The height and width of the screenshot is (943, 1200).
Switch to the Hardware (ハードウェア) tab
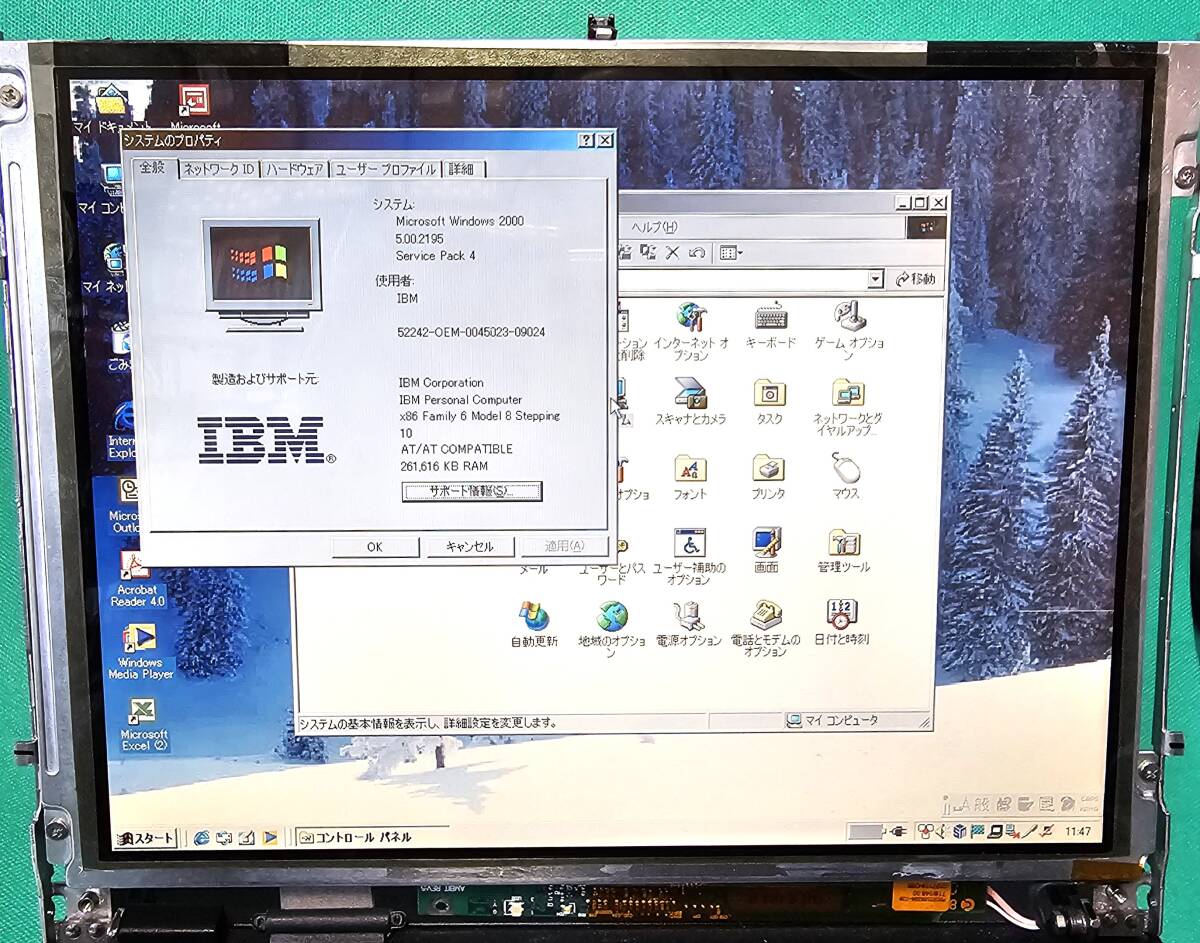click(x=295, y=170)
